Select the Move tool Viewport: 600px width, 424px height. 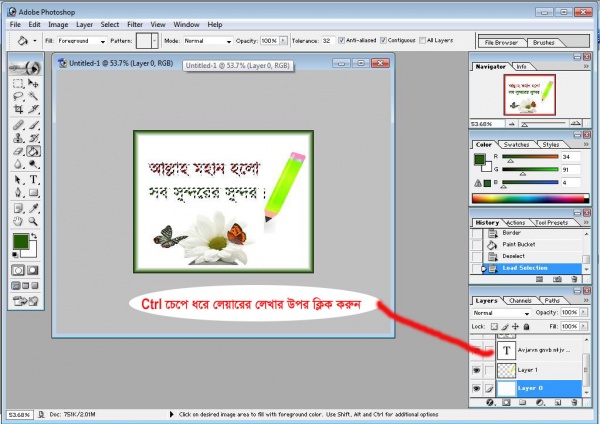coord(33,83)
